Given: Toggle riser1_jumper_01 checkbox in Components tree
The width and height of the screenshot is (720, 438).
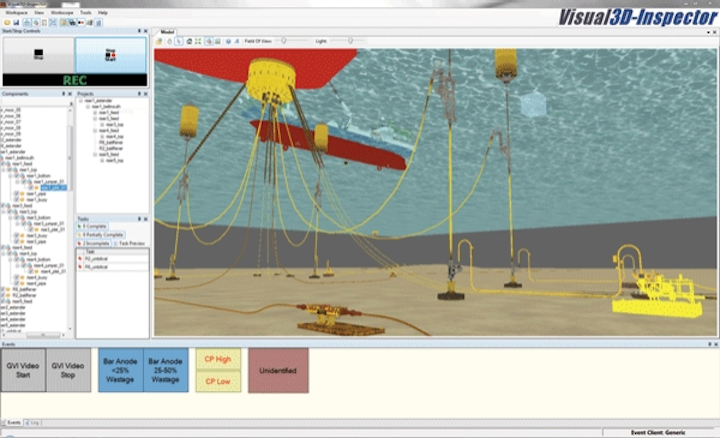Looking at the screenshot, I should click(x=23, y=182).
